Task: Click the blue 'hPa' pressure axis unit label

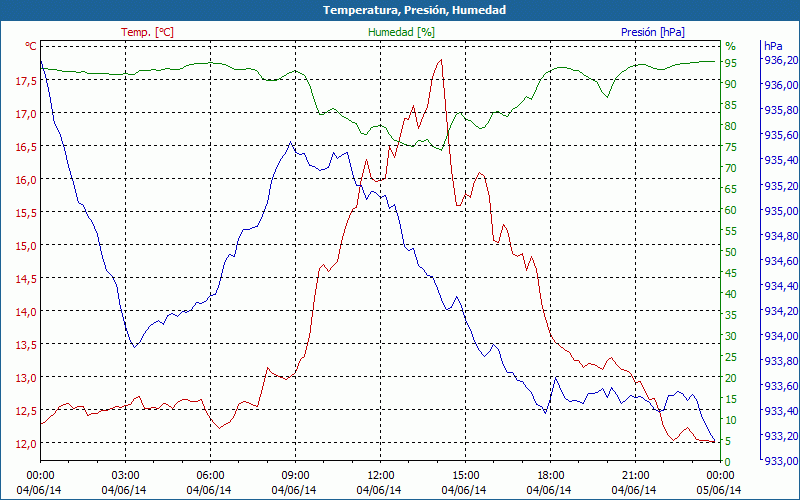Action: click(773, 46)
